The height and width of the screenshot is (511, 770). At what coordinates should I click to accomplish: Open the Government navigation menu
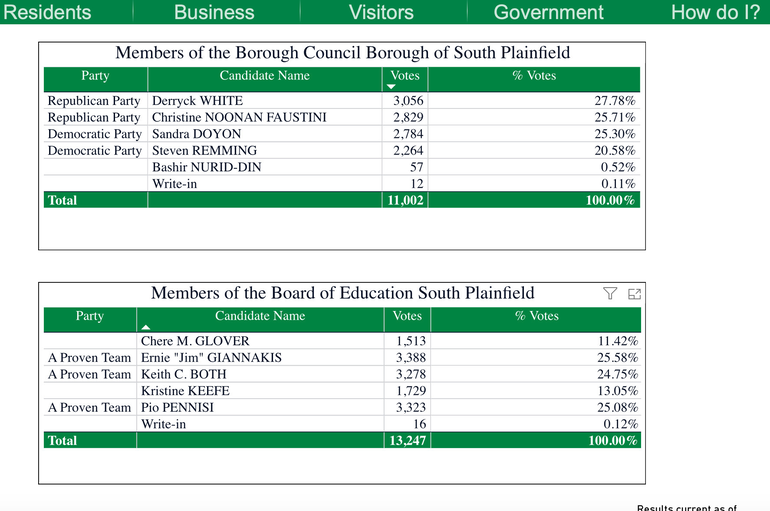tap(549, 12)
